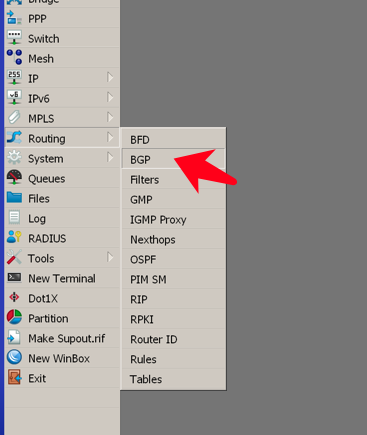Click the Log menu label
This screenshot has width=367, height=435.
pyautogui.click(x=37, y=219)
